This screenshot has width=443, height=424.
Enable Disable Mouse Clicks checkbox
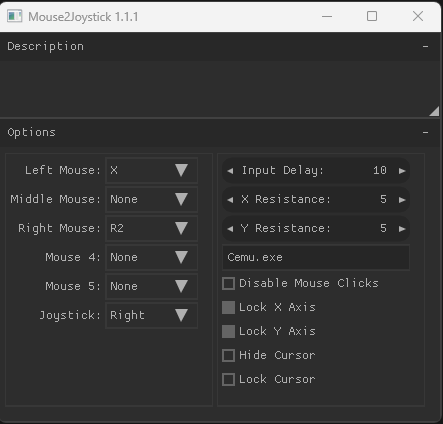tap(228, 283)
